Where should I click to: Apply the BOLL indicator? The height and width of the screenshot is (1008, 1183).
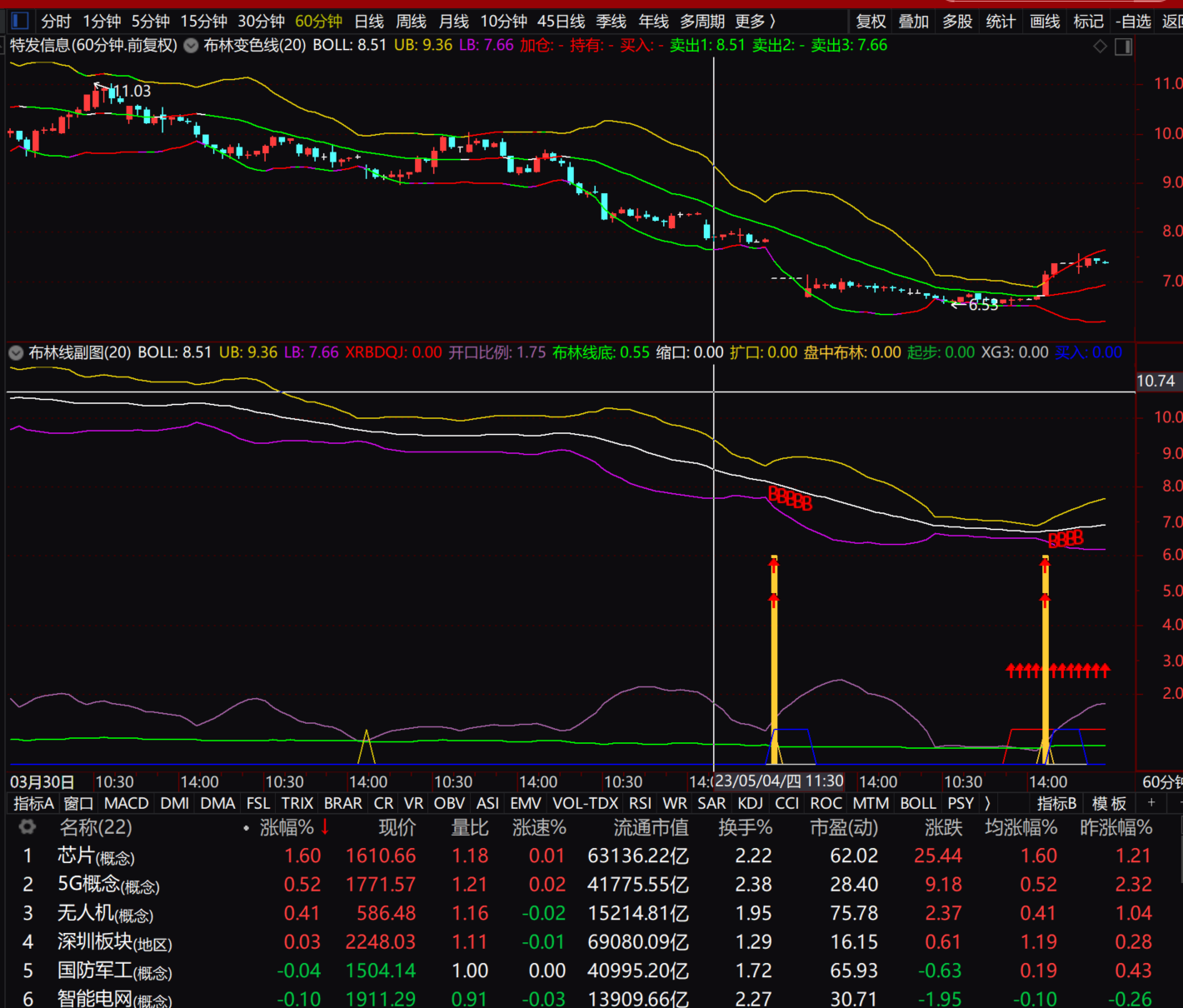click(x=918, y=803)
